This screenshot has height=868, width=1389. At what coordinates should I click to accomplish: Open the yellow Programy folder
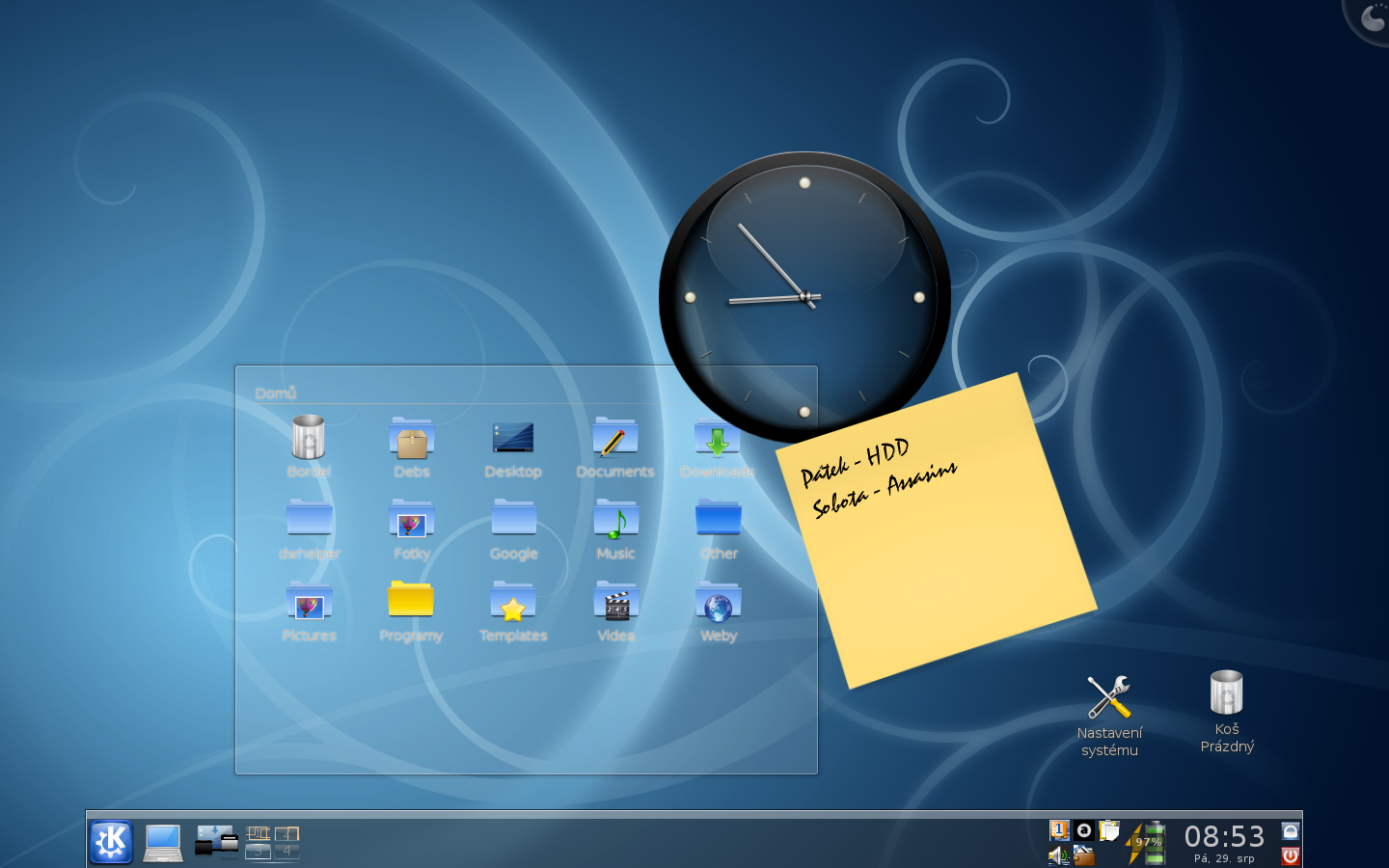tap(411, 610)
